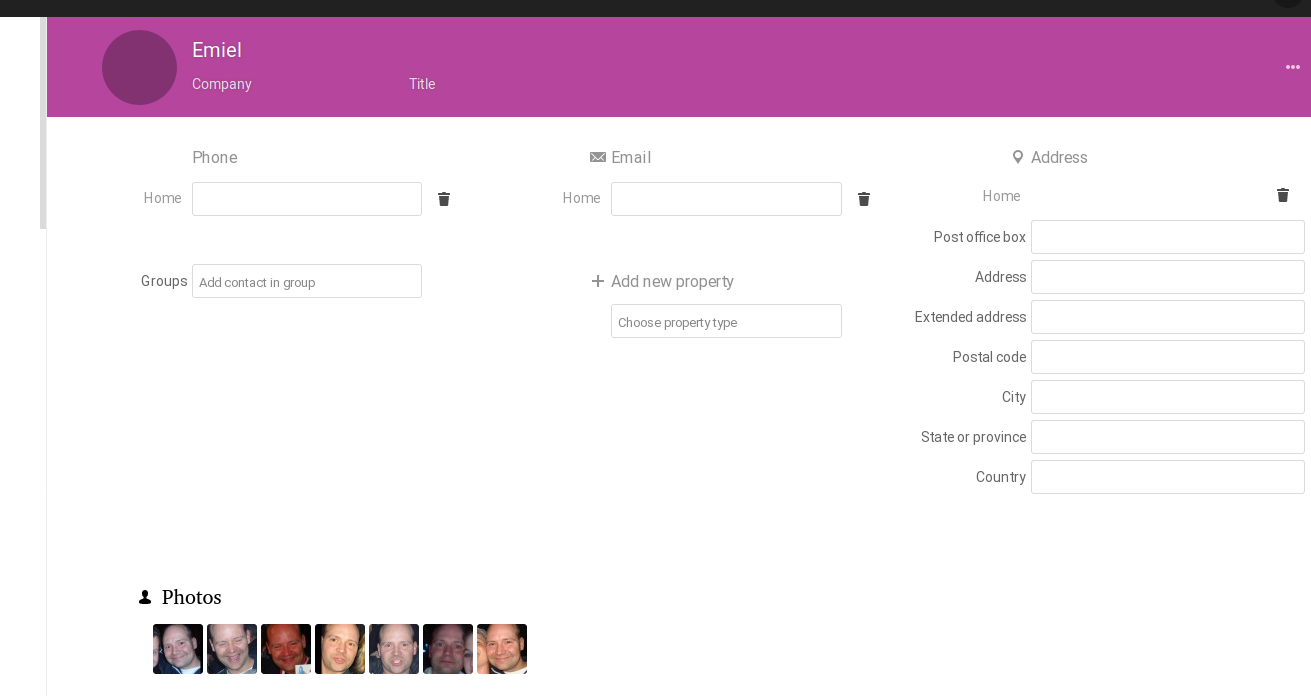This screenshot has height=696, width=1311.
Task: Open the Add contact in group selector
Action: coord(307,281)
